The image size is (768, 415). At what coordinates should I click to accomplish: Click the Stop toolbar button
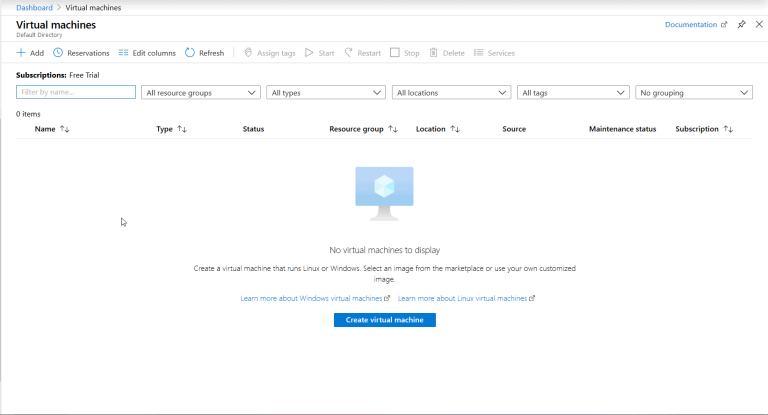point(405,53)
